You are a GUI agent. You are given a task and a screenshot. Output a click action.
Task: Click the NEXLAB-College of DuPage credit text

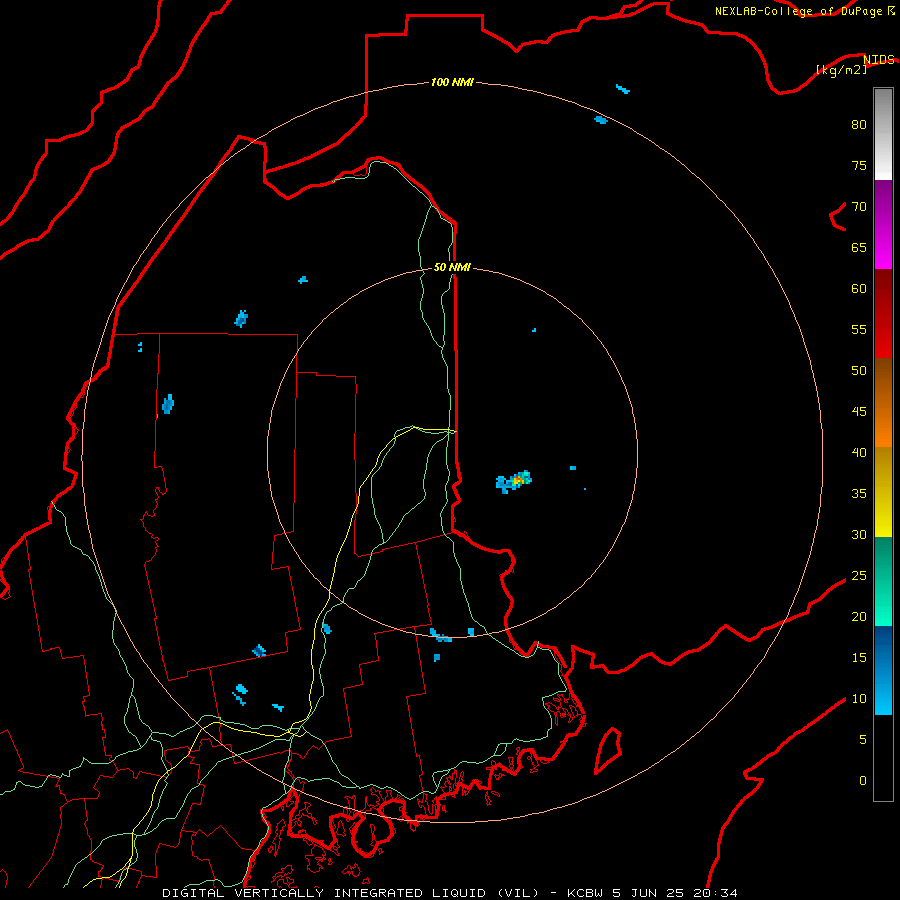(x=798, y=11)
